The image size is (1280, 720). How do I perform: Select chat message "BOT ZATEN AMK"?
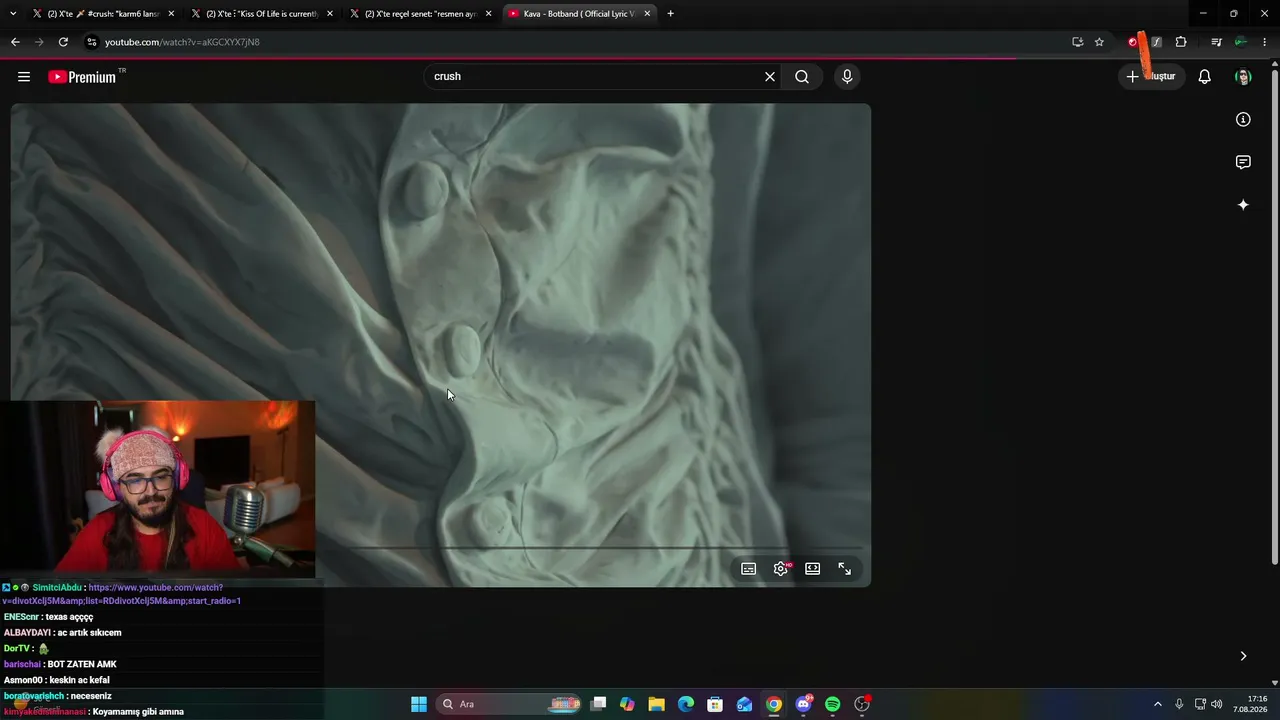coord(82,664)
